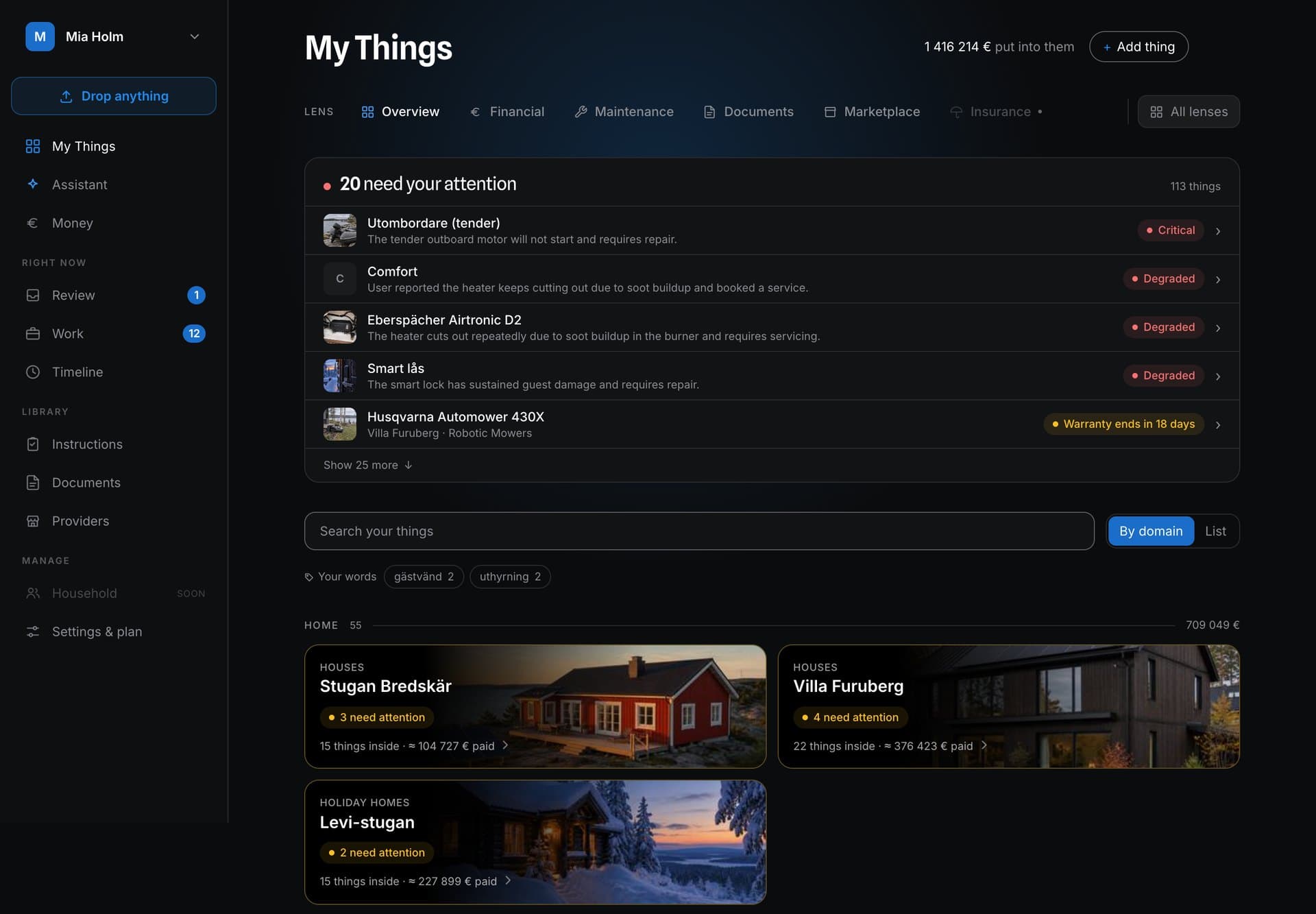Open the Providers store icon

click(33, 521)
